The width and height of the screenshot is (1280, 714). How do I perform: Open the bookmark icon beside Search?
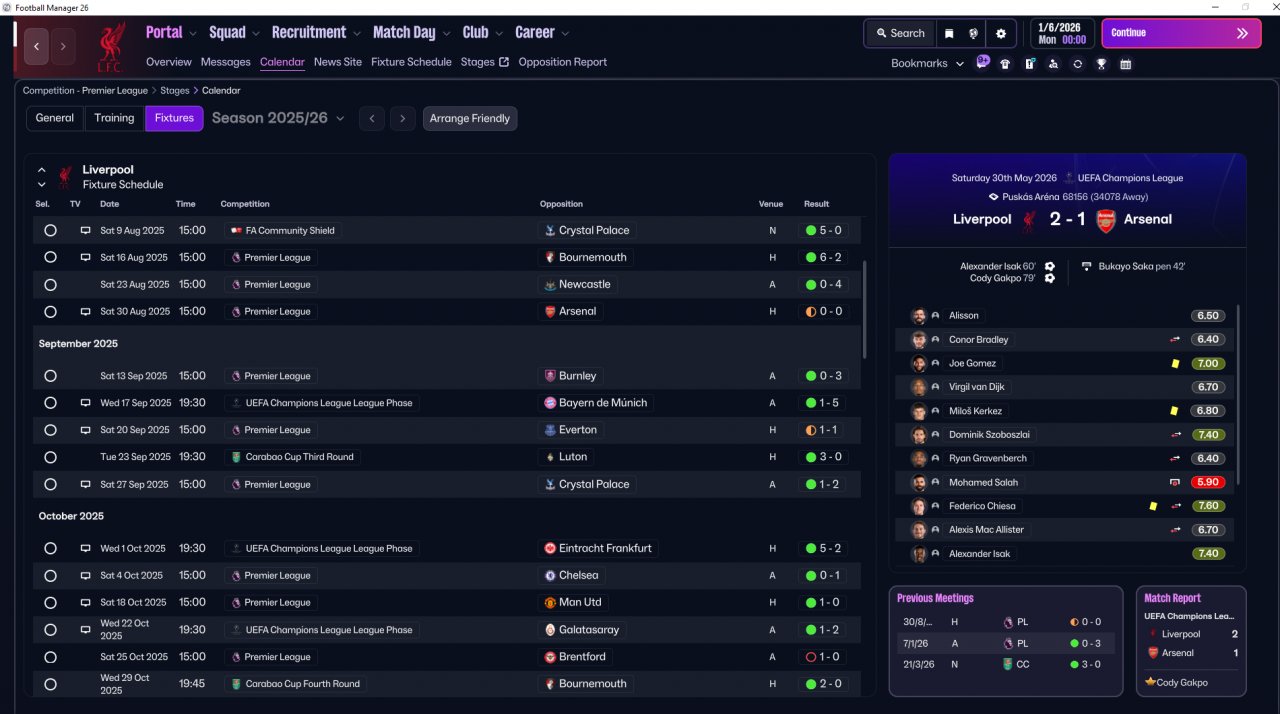(949, 33)
